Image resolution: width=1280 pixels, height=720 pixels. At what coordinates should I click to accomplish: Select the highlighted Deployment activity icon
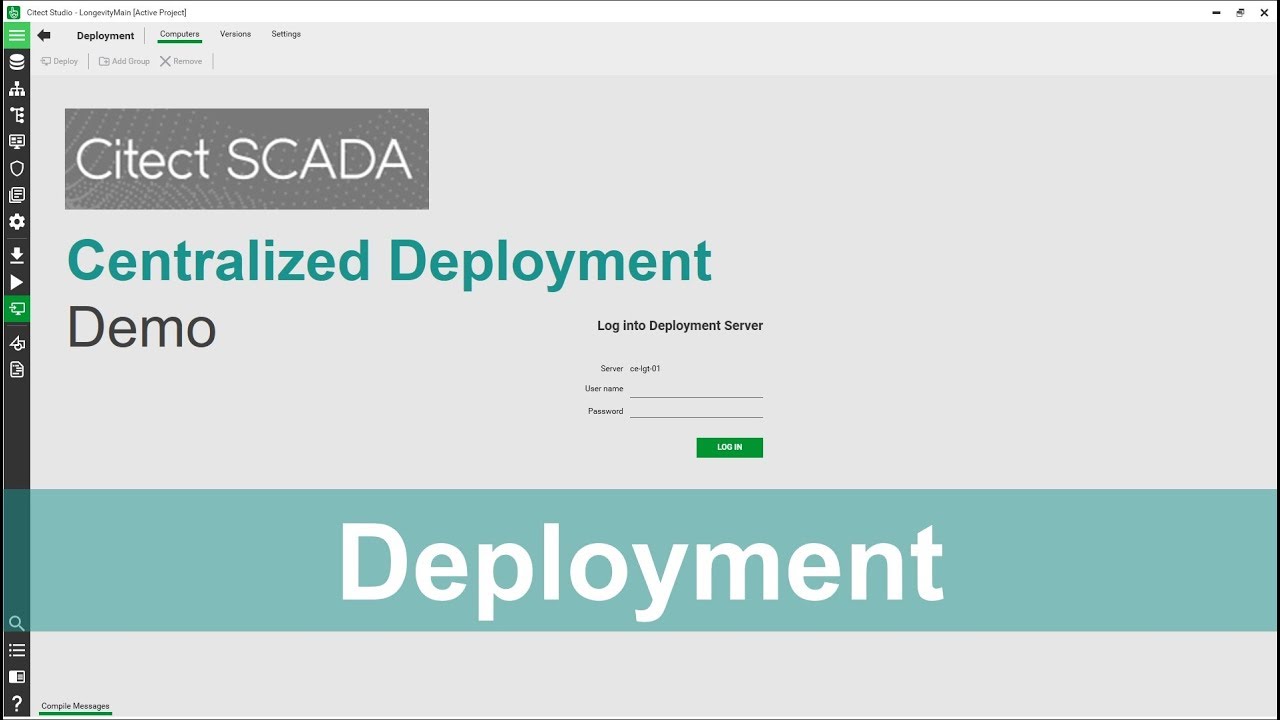[16, 309]
